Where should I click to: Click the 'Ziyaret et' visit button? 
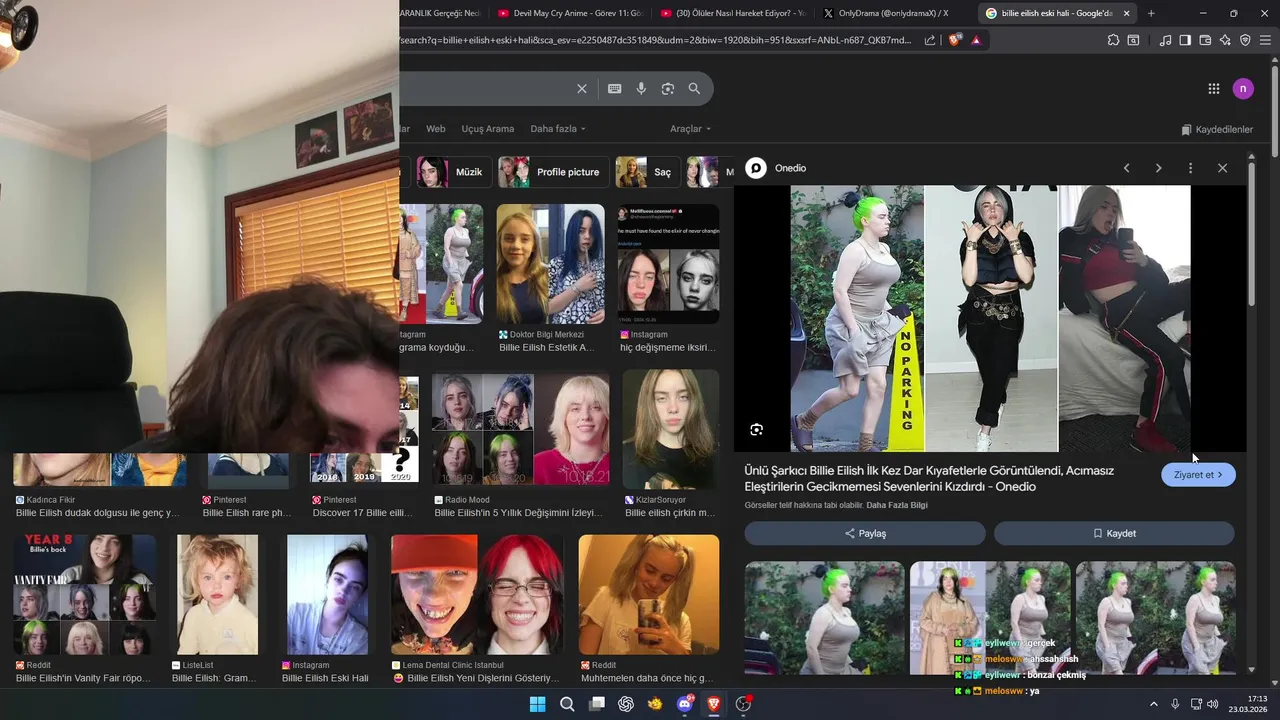pos(1198,475)
